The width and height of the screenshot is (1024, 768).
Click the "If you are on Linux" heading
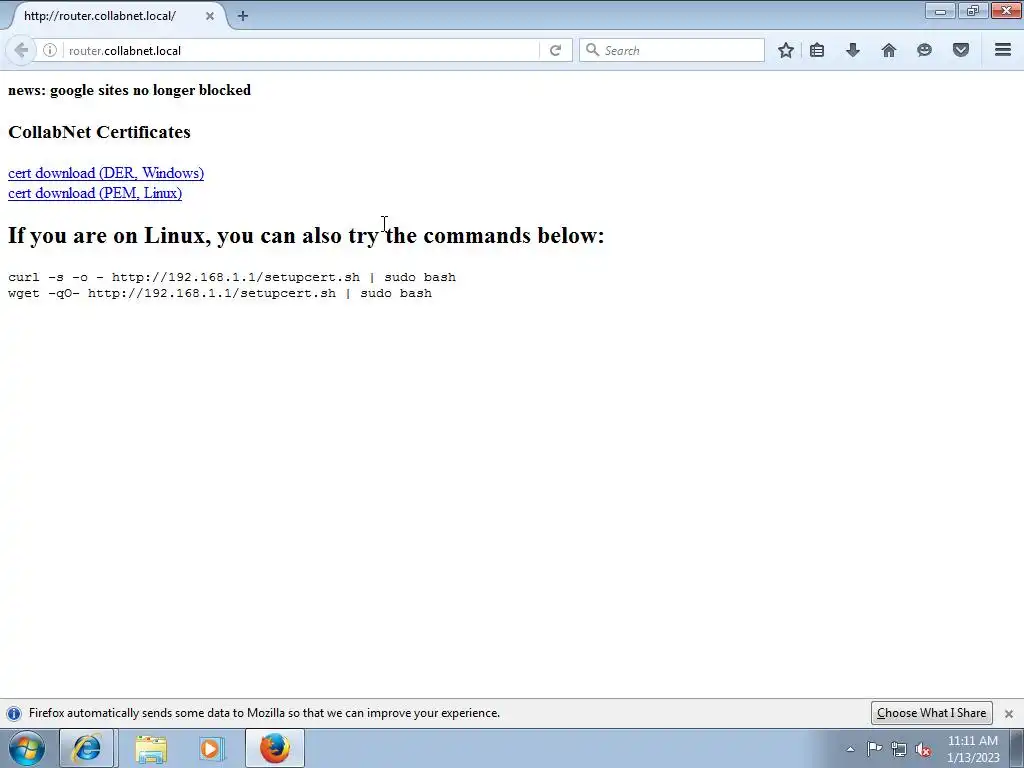pyautogui.click(x=306, y=235)
